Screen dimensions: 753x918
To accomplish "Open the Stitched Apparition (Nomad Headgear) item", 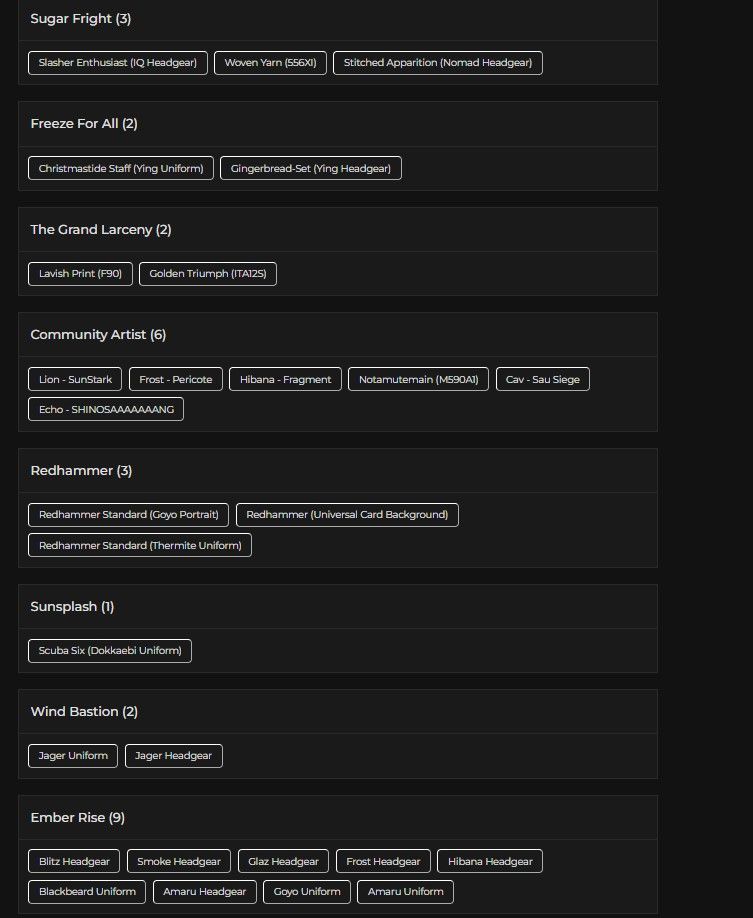I will (x=438, y=62).
